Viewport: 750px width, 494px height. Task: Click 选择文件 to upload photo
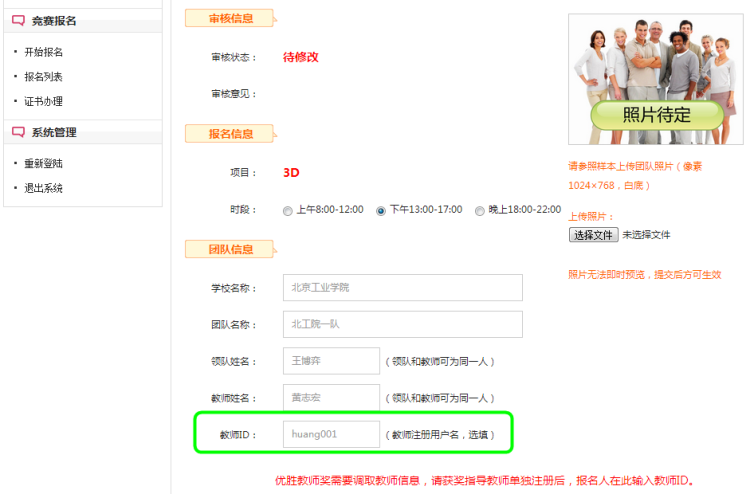click(x=593, y=235)
